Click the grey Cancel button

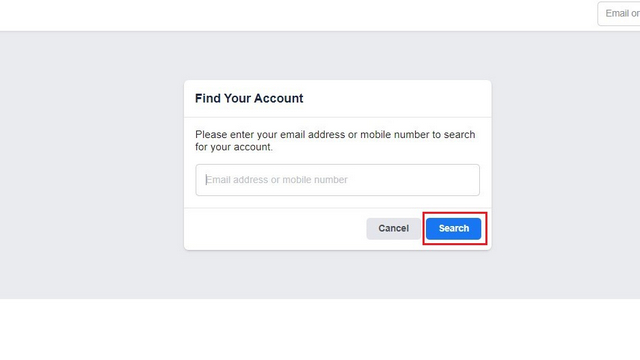[x=393, y=229]
